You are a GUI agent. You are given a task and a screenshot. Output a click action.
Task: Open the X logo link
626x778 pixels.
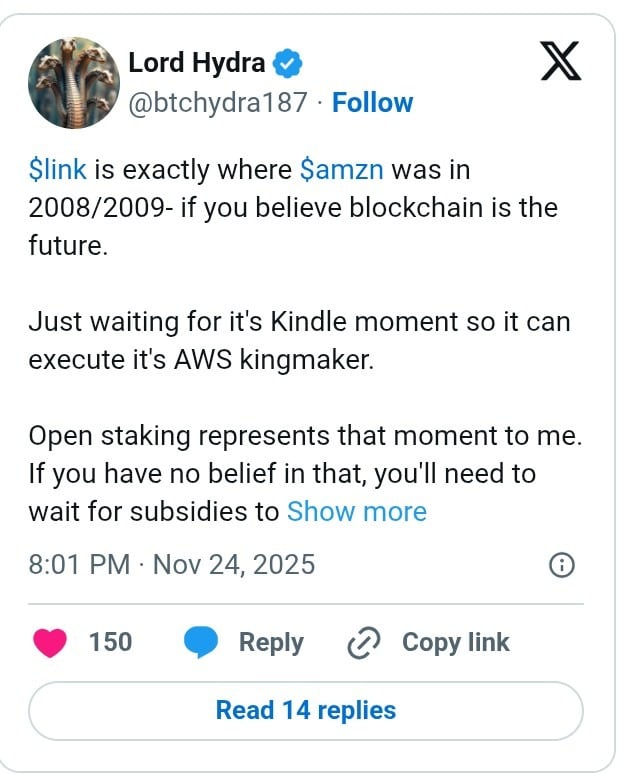pos(560,63)
